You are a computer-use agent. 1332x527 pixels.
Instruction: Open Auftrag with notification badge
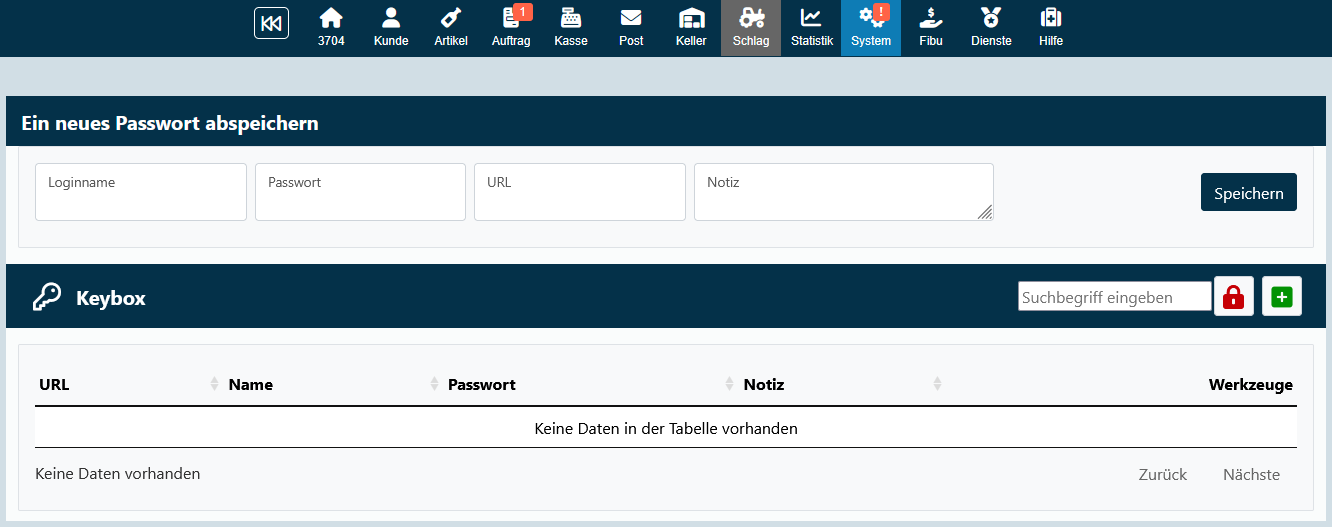click(511, 27)
